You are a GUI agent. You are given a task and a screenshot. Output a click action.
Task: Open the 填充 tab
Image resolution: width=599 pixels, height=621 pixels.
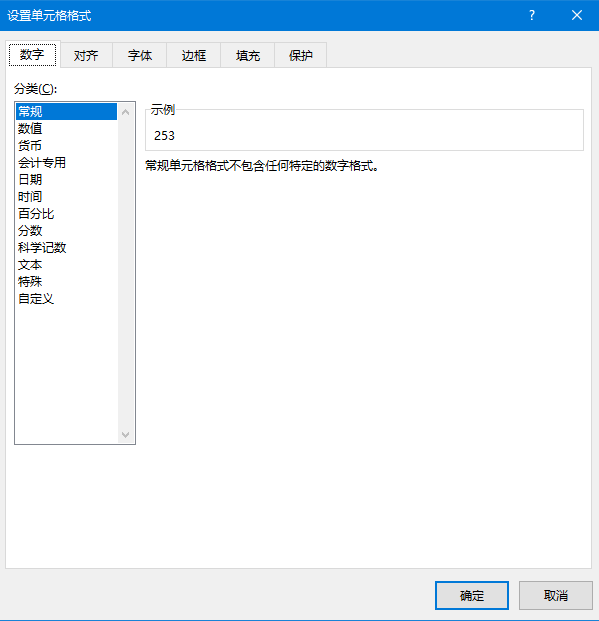[x=248, y=55]
